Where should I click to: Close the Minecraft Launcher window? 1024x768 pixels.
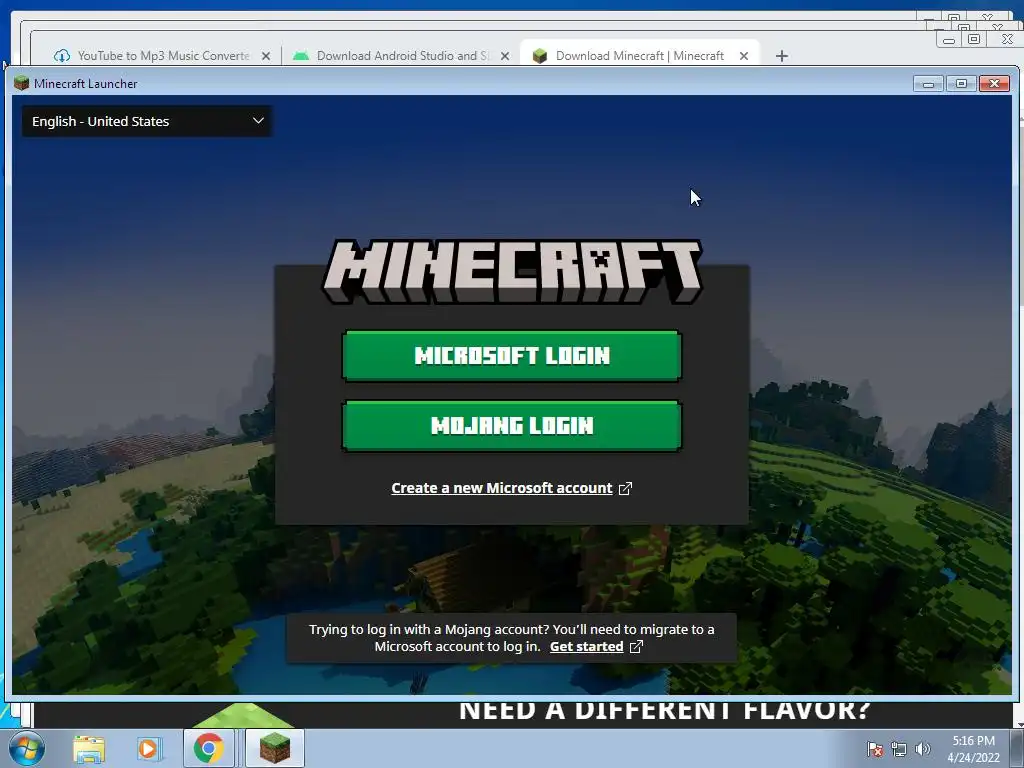click(x=995, y=84)
